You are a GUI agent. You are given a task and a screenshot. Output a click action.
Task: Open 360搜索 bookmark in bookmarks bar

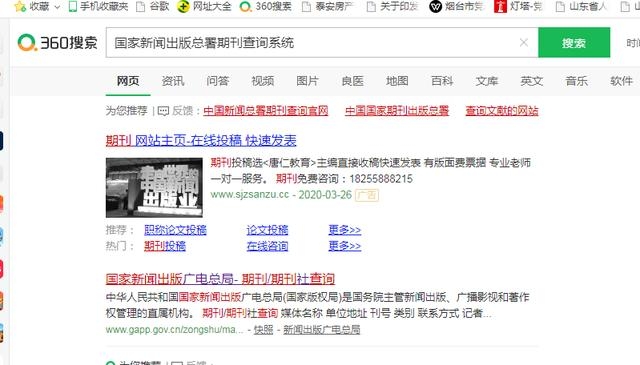click(x=266, y=7)
